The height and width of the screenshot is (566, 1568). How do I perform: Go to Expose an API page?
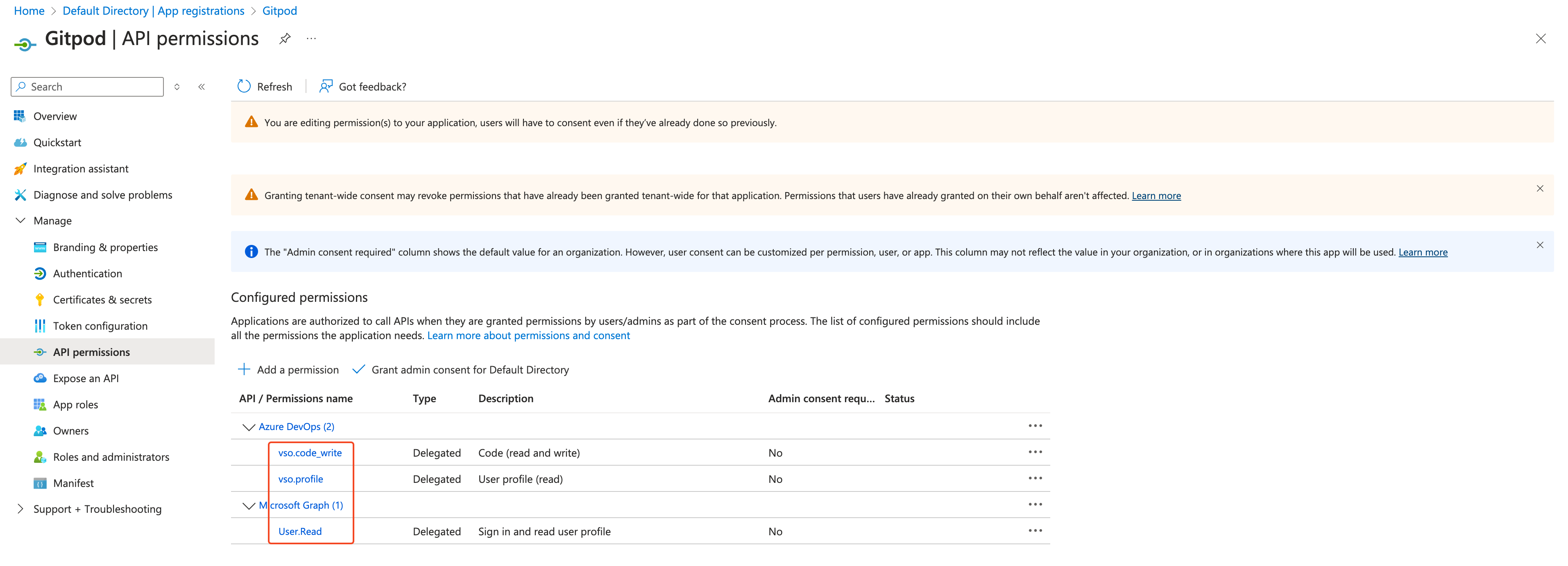86,378
